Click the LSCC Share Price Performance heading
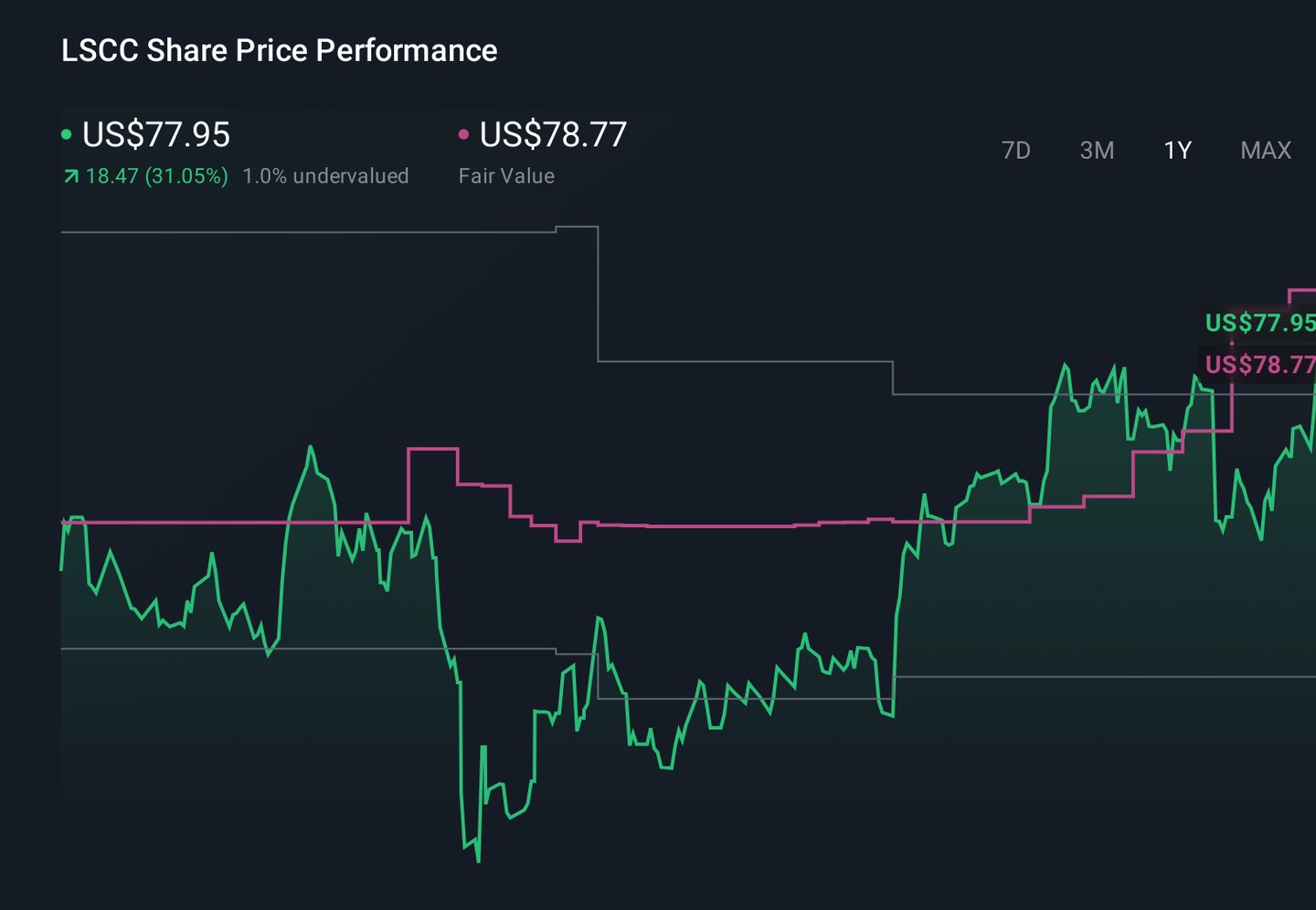Viewport: 1316px width, 910px height. (279, 50)
